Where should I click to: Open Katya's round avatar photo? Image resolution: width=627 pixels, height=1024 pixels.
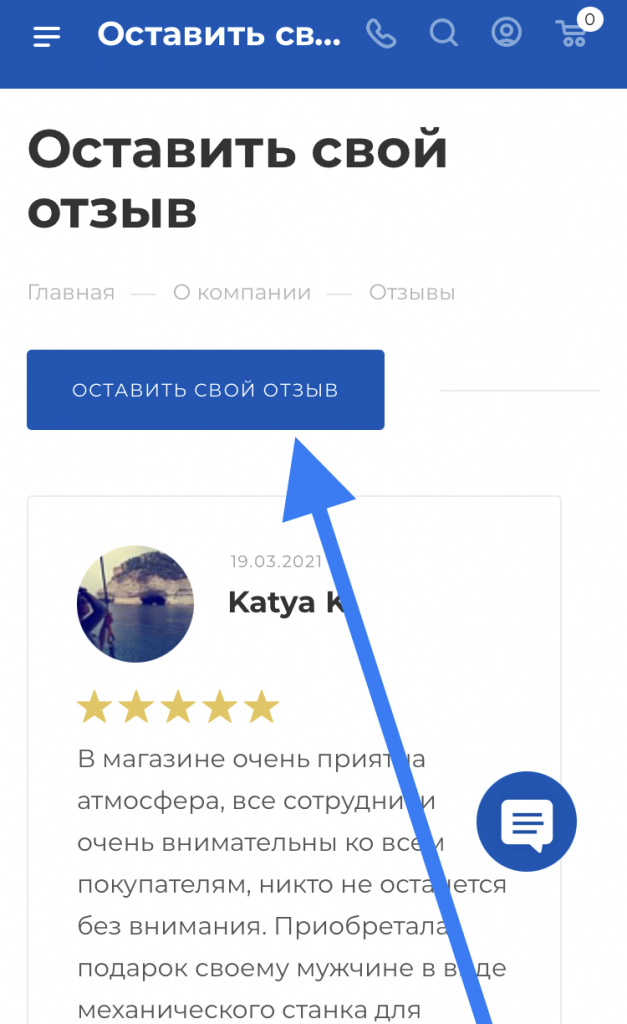(135, 603)
